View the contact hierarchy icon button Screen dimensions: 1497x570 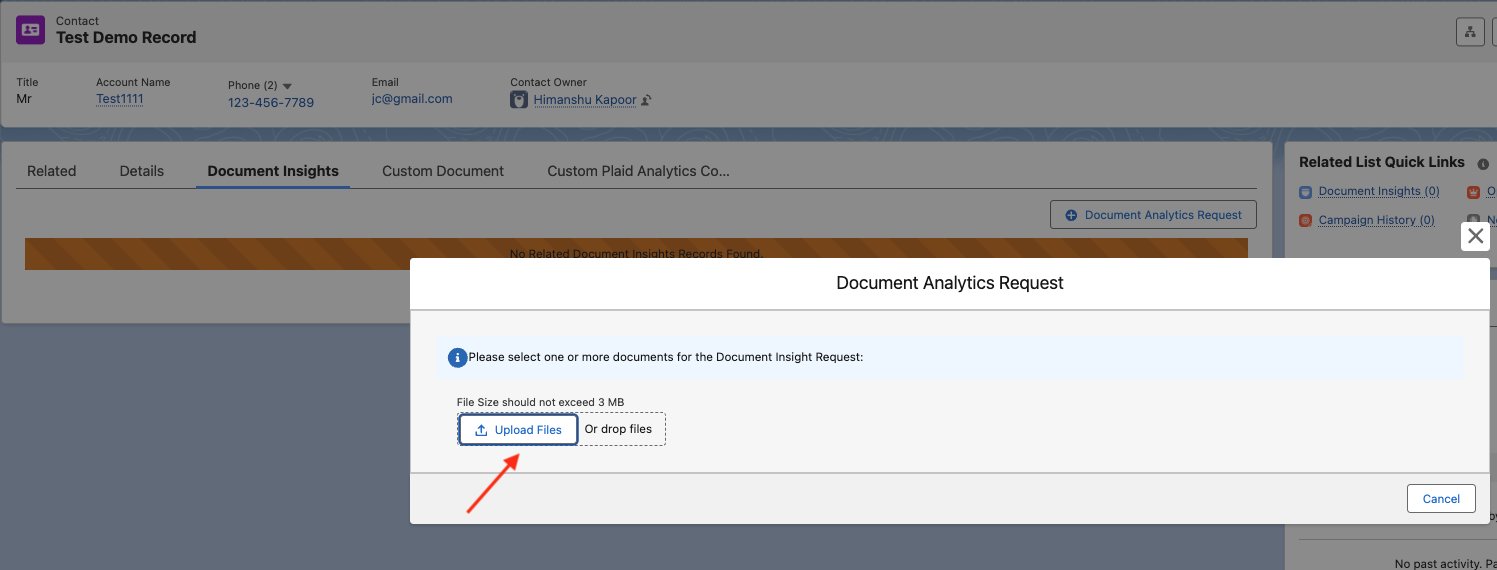click(x=1470, y=32)
